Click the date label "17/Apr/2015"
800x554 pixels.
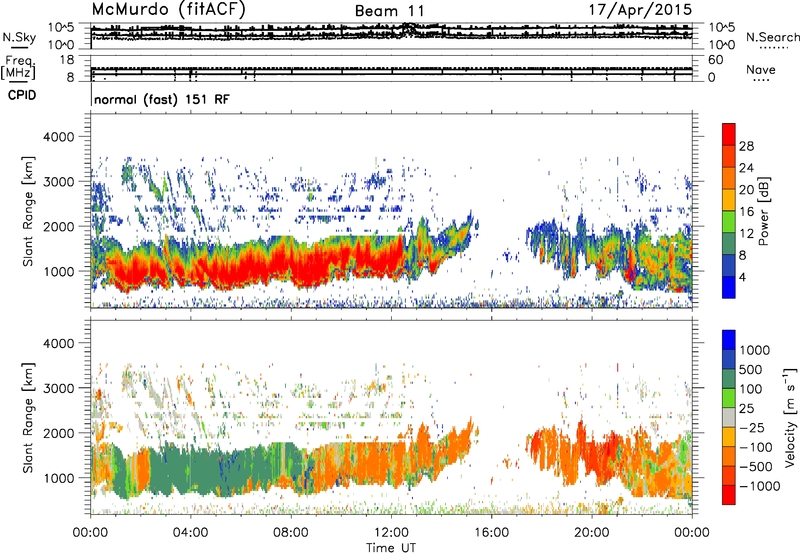[641, 10]
